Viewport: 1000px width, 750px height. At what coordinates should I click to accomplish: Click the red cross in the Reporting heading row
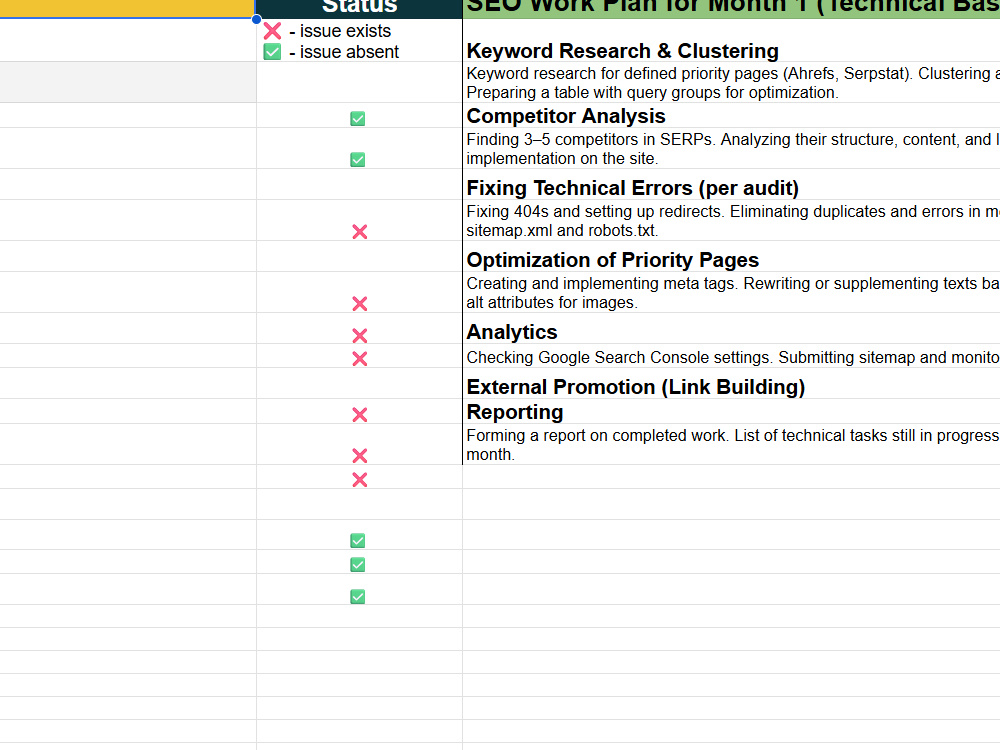tap(360, 415)
